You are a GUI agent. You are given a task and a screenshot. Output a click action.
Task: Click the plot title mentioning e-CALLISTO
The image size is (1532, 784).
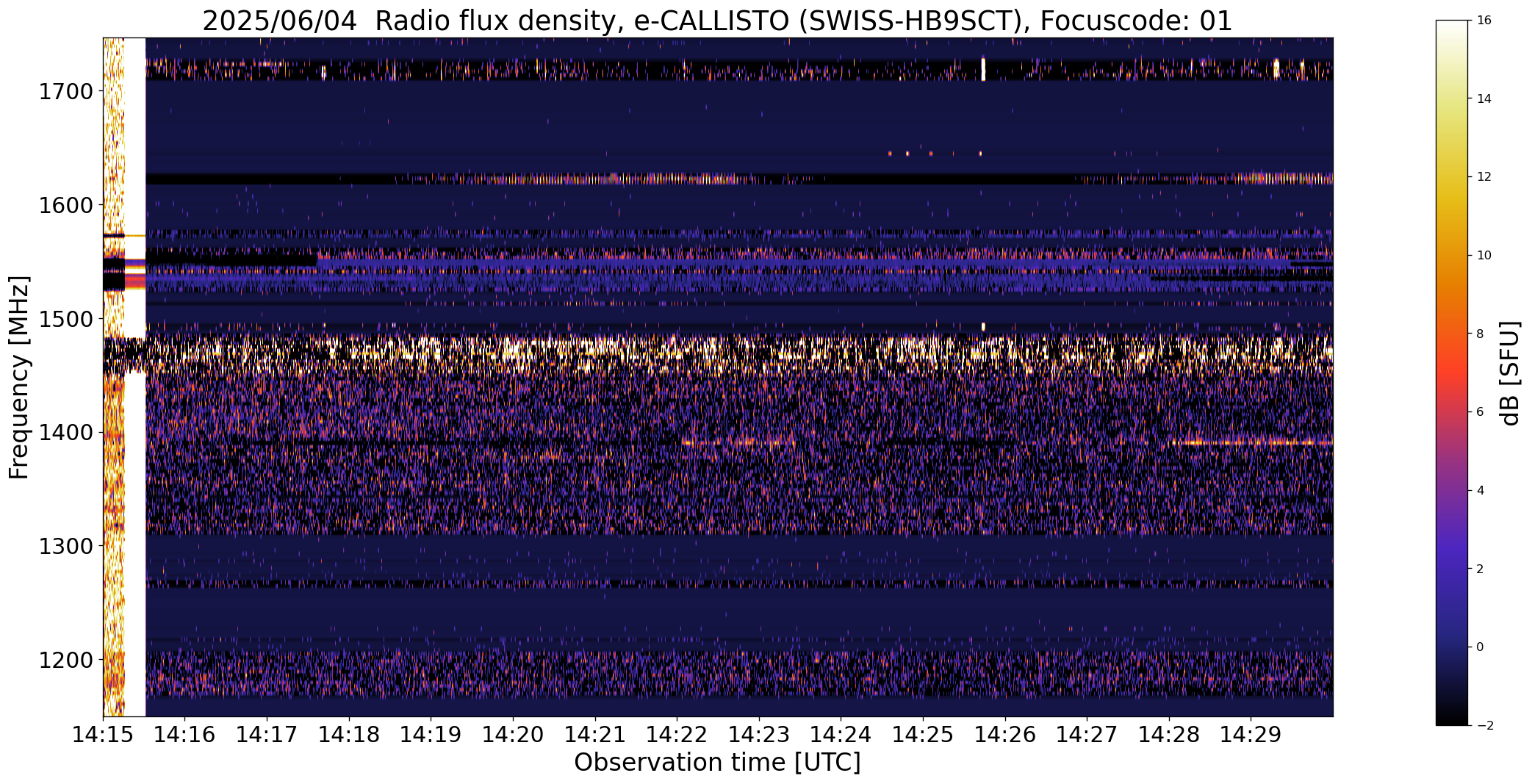(x=717, y=21)
